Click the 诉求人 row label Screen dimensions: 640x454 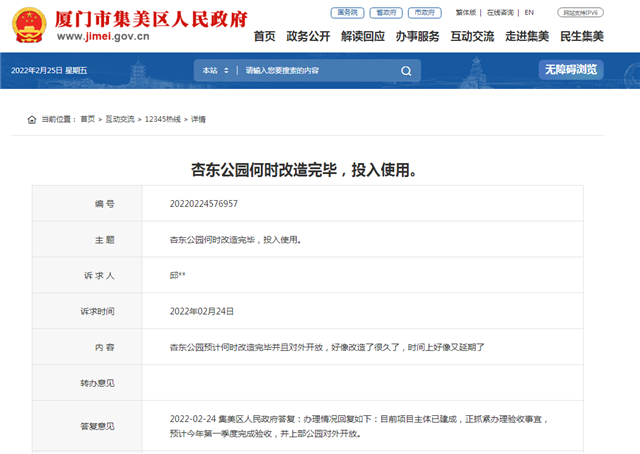click(x=99, y=276)
